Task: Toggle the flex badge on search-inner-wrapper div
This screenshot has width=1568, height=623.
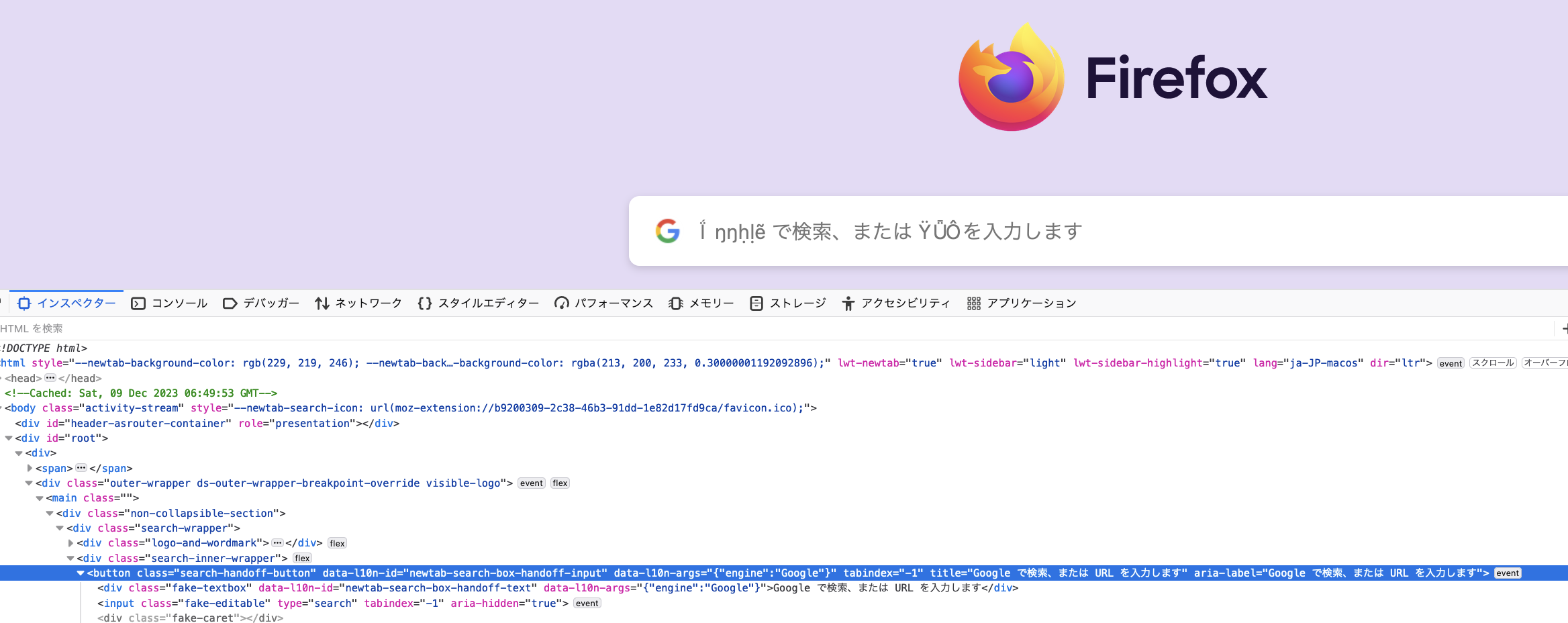Action: coord(302,559)
